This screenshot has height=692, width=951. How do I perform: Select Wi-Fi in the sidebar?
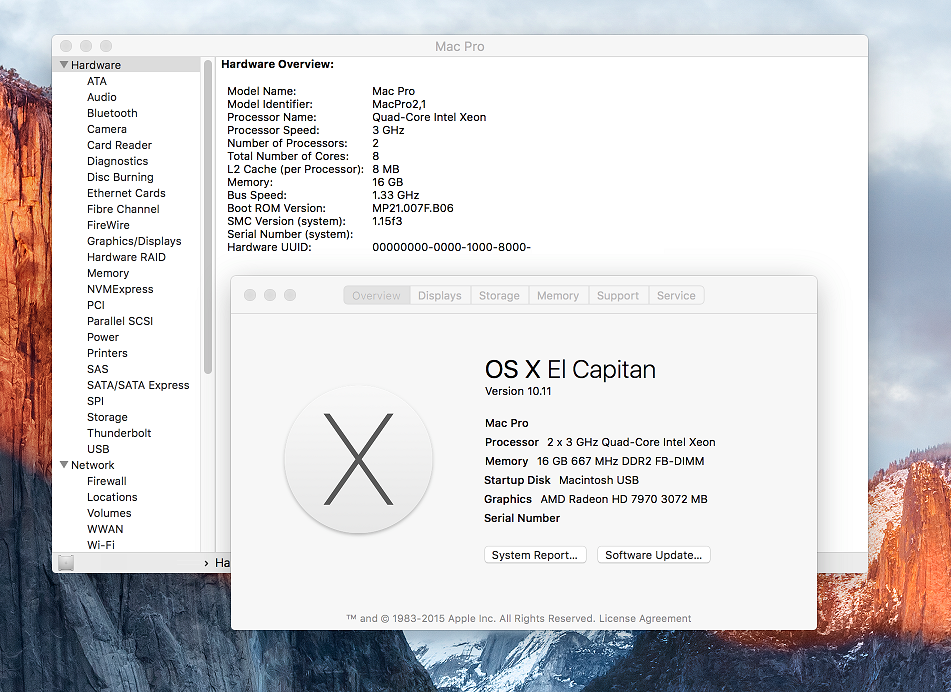101,545
